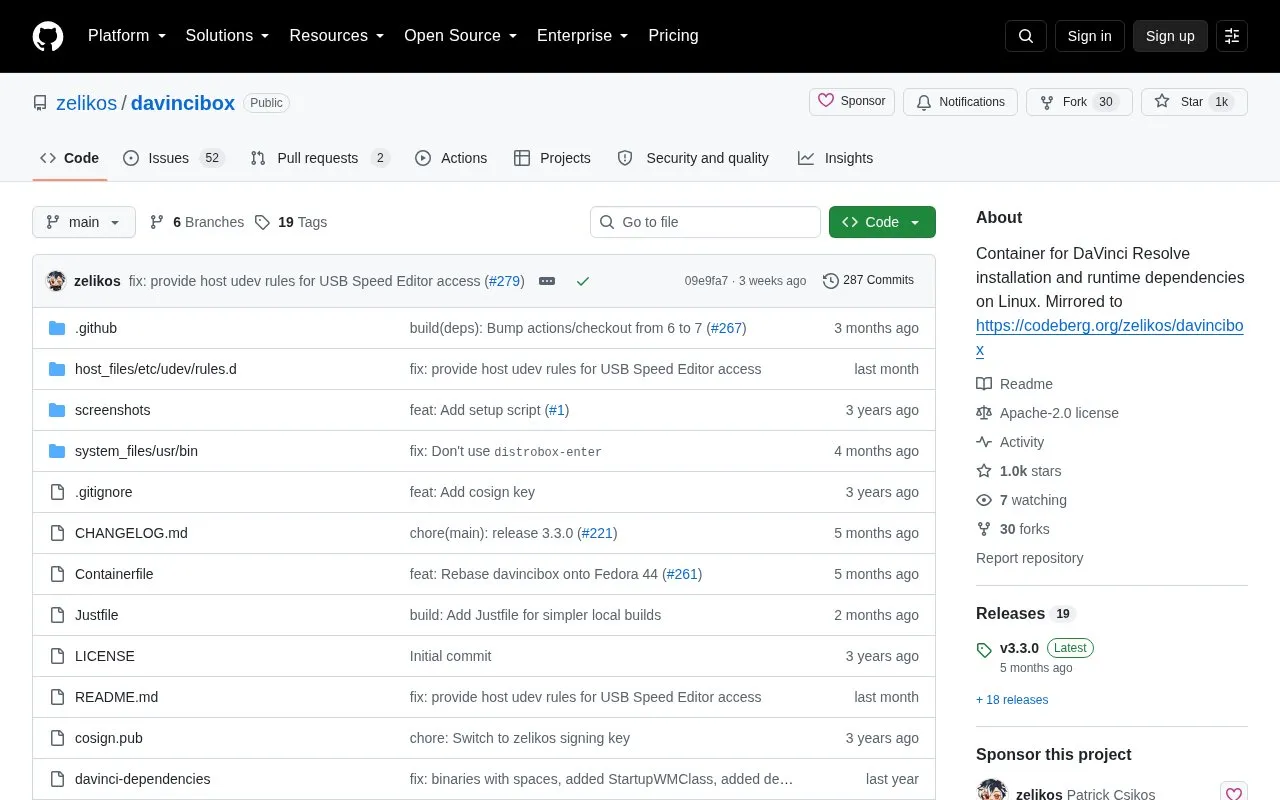Screen dimensions: 1280x800
Task: Open the README.md file
Action: [x=116, y=697]
